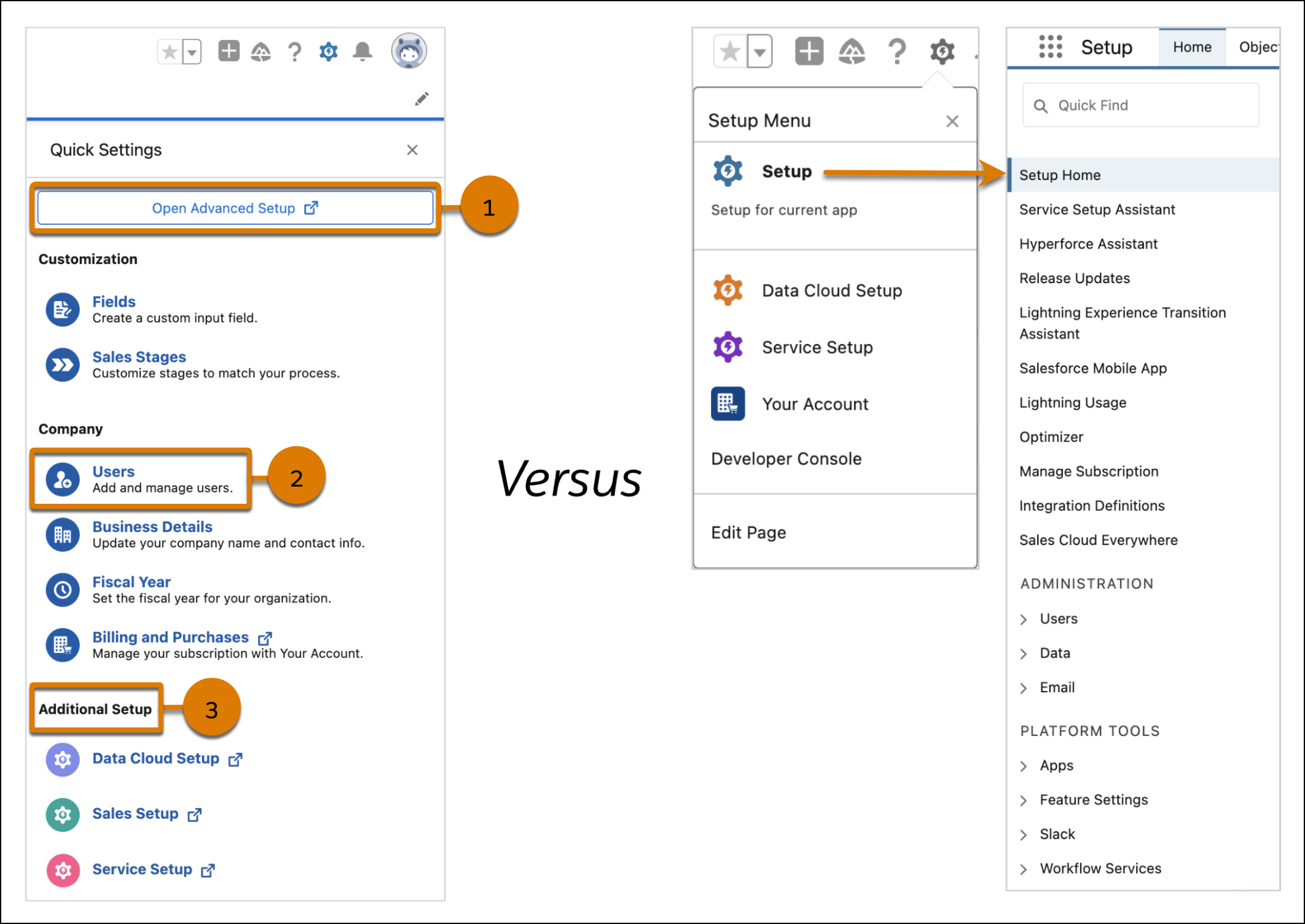Click Global Actions plus above Setup Menu

809,51
